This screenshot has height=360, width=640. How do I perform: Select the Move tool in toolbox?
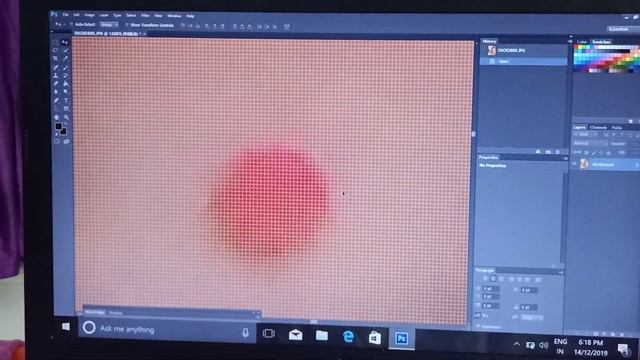tap(65, 42)
